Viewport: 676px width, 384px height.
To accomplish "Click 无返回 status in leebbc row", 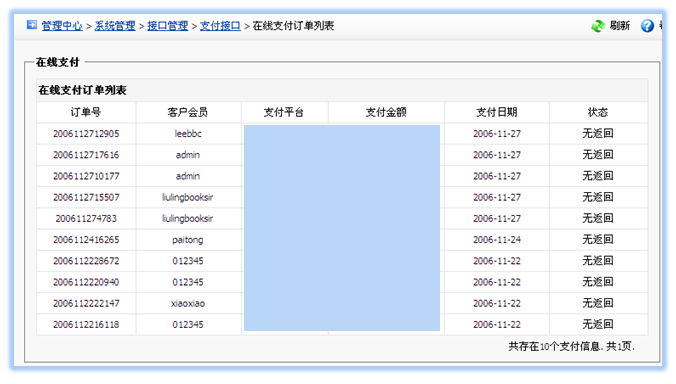I will pyautogui.click(x=598, y=134).
